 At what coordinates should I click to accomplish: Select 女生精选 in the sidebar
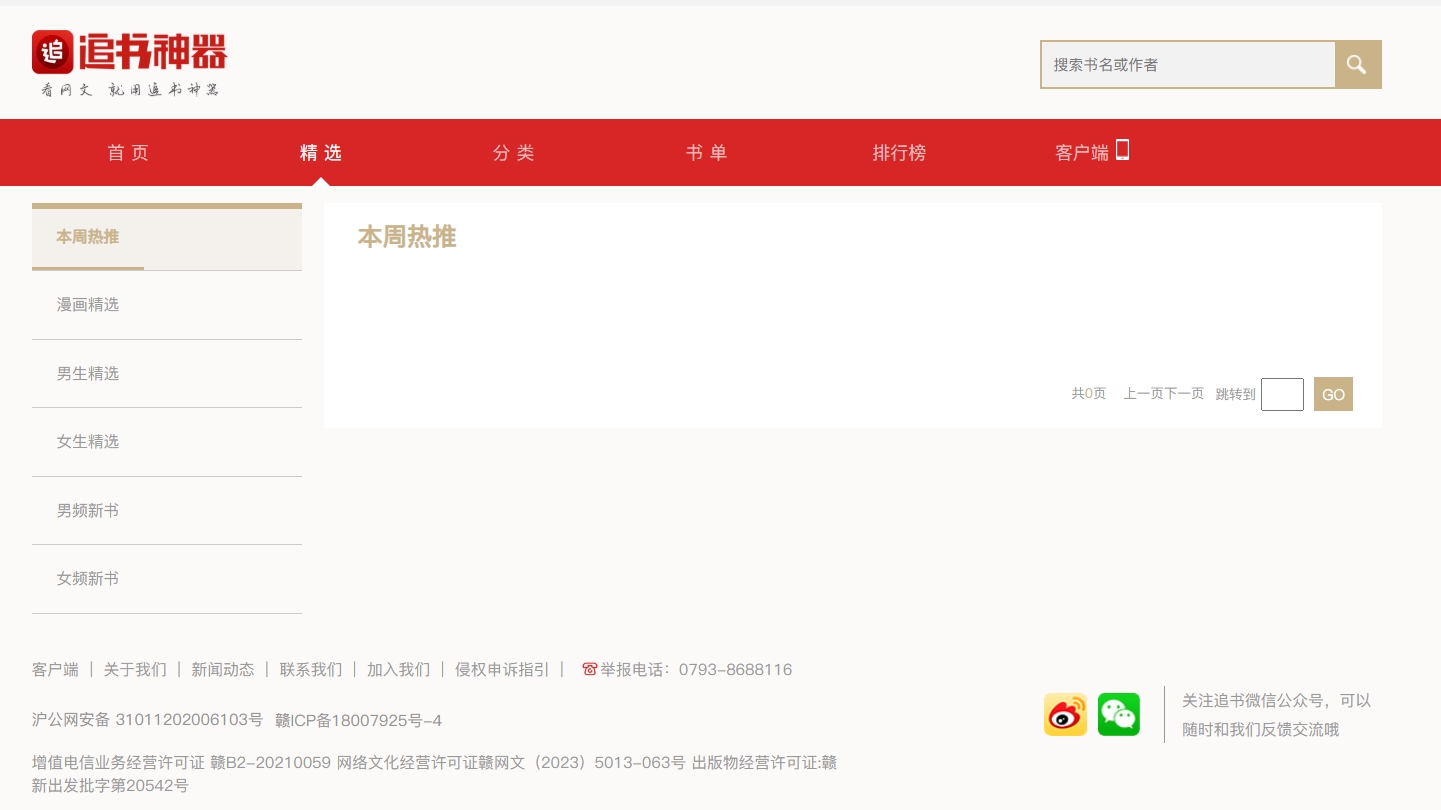167,442
